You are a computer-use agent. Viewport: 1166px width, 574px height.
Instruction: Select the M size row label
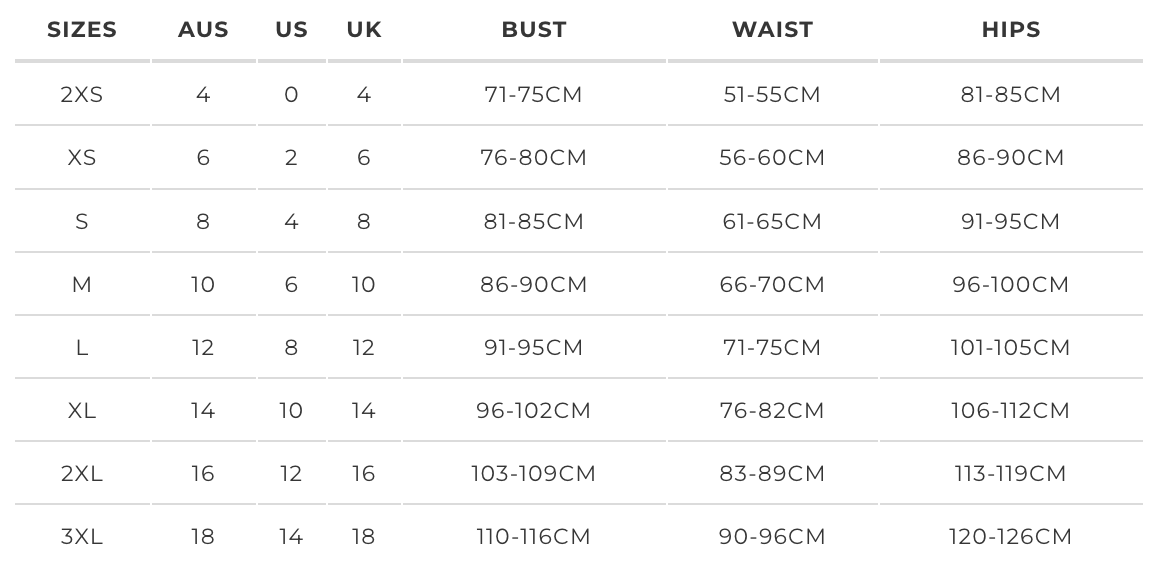[82, 285]
